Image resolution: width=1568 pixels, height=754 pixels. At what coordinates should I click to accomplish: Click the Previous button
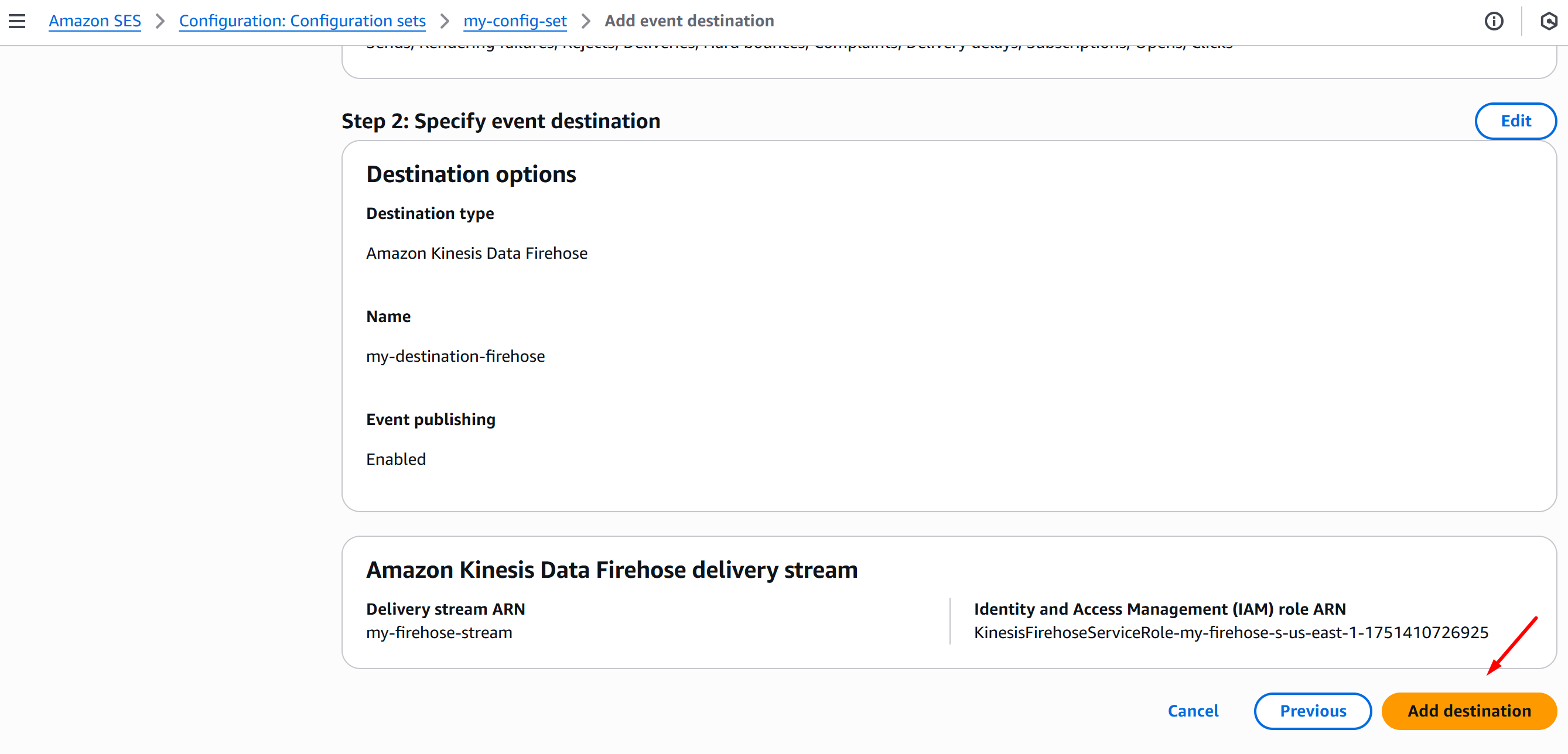tap(1313, 711)
